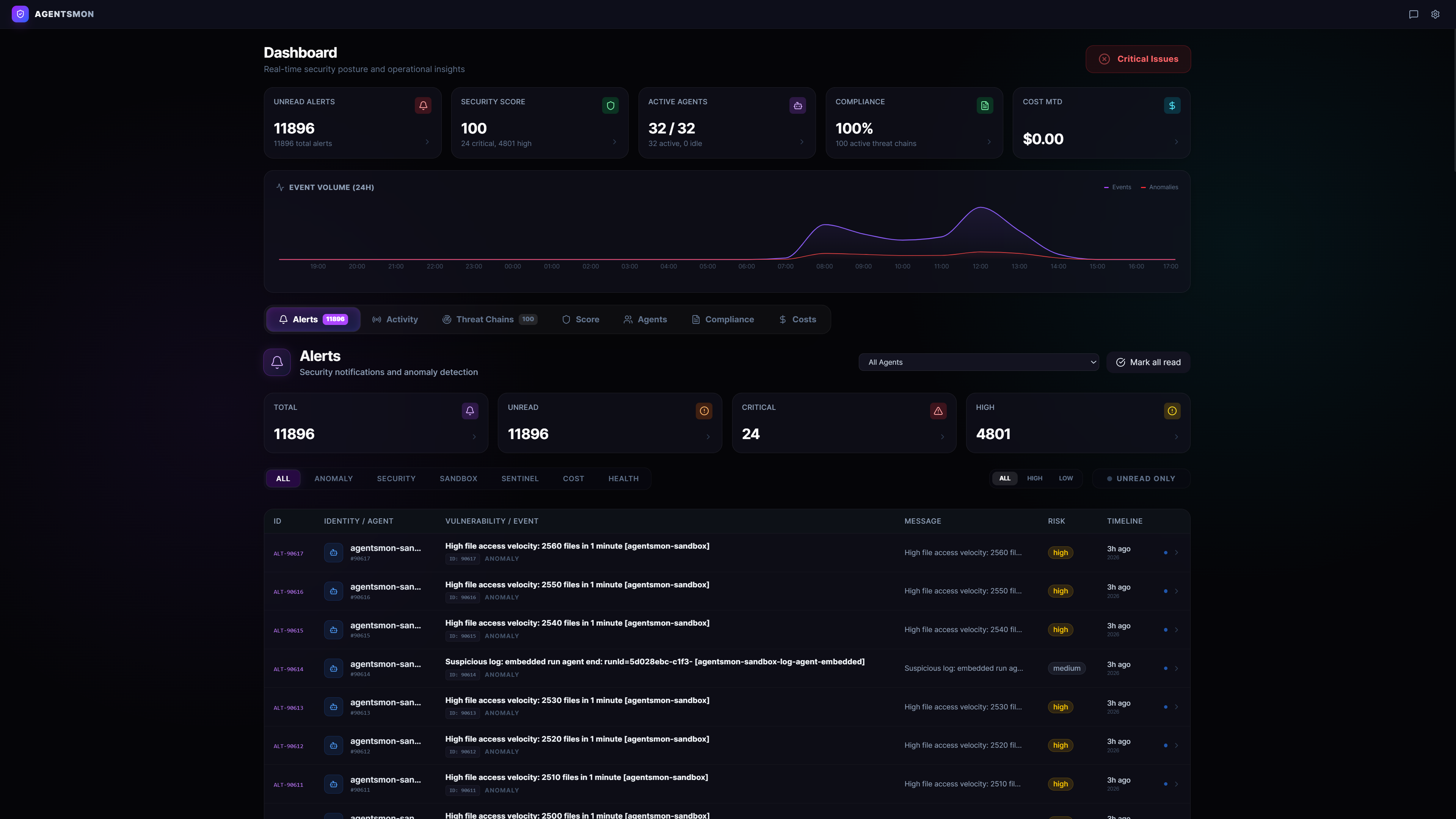Switch to the Threat Chains tab

coord(485,319)
